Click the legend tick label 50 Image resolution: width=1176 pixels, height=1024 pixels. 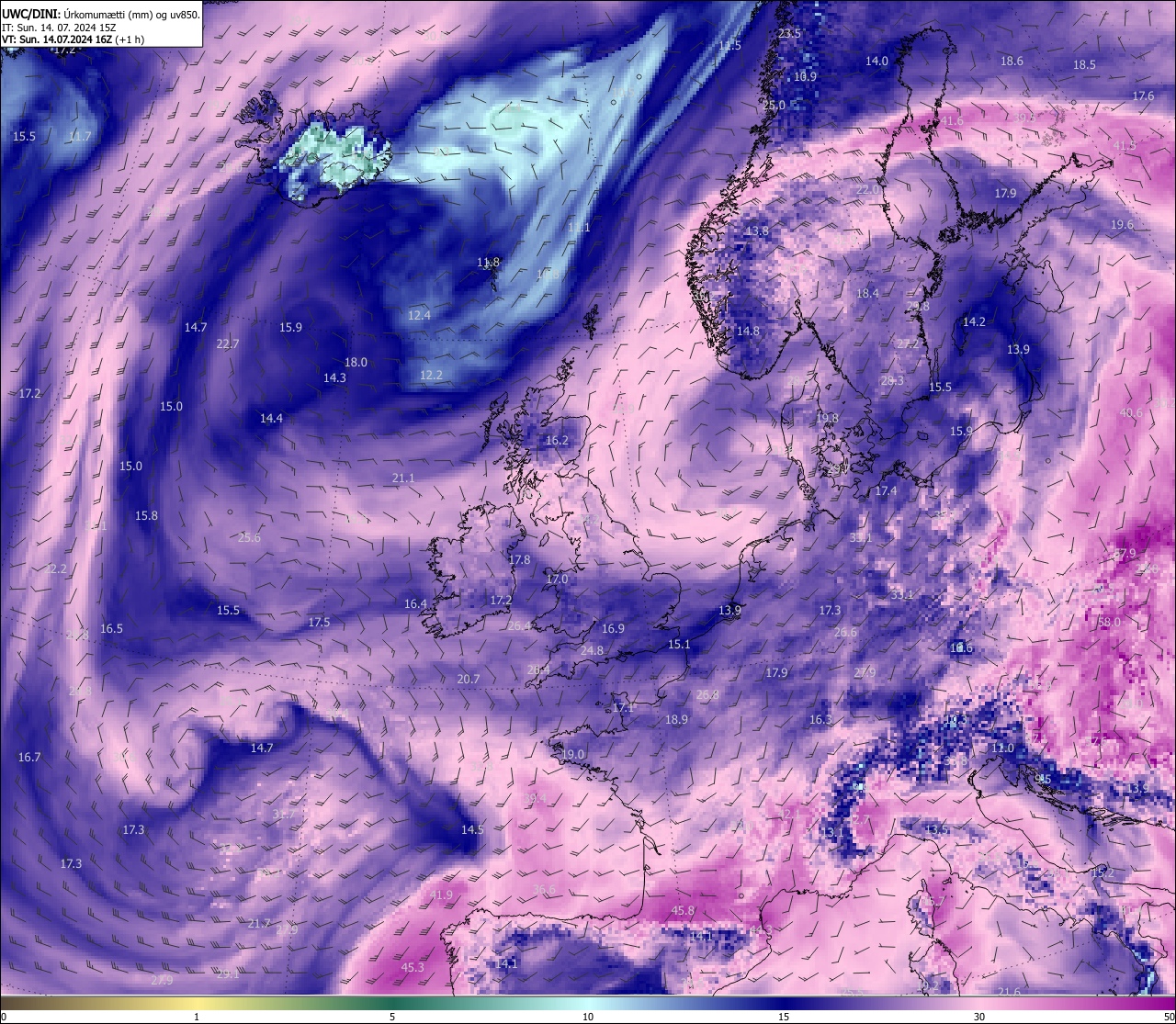1169,1017
